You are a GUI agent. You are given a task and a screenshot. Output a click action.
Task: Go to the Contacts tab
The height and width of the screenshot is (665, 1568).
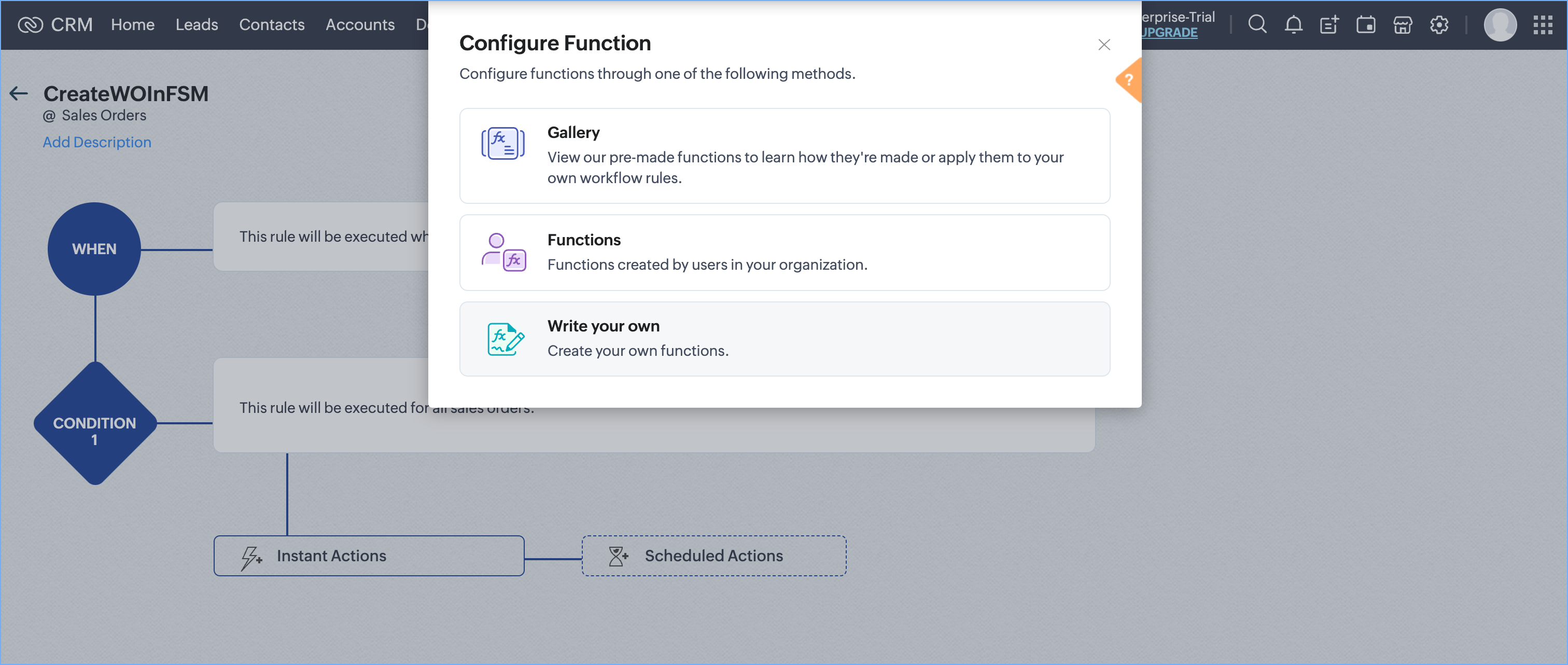pyautogui.click(x=272, y=25)
